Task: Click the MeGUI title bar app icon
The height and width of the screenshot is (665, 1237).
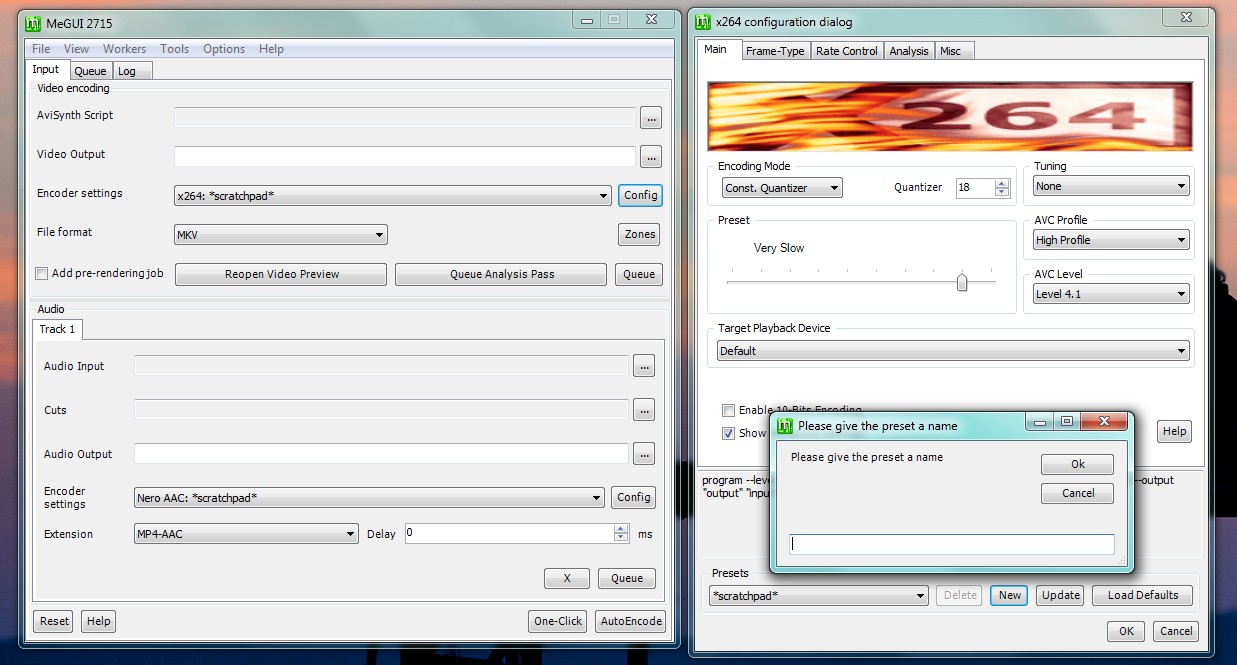Action: [33, 22]
